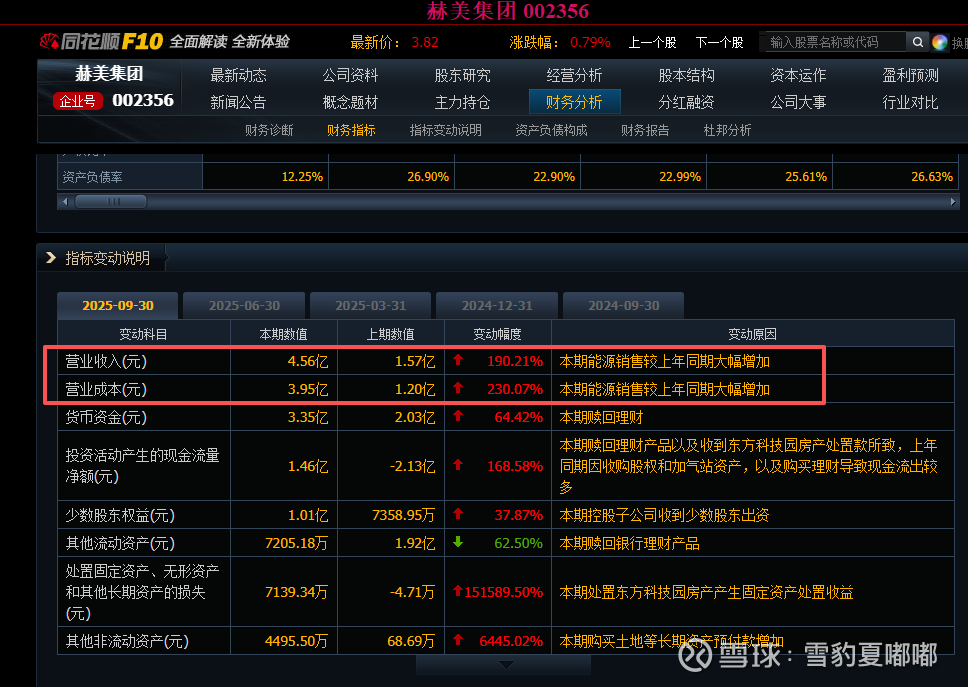The width and height of the screenshot is (968, 687).
Task: Click the 190.21% change value
Action: pyautogui.click(x=515, y=361)
